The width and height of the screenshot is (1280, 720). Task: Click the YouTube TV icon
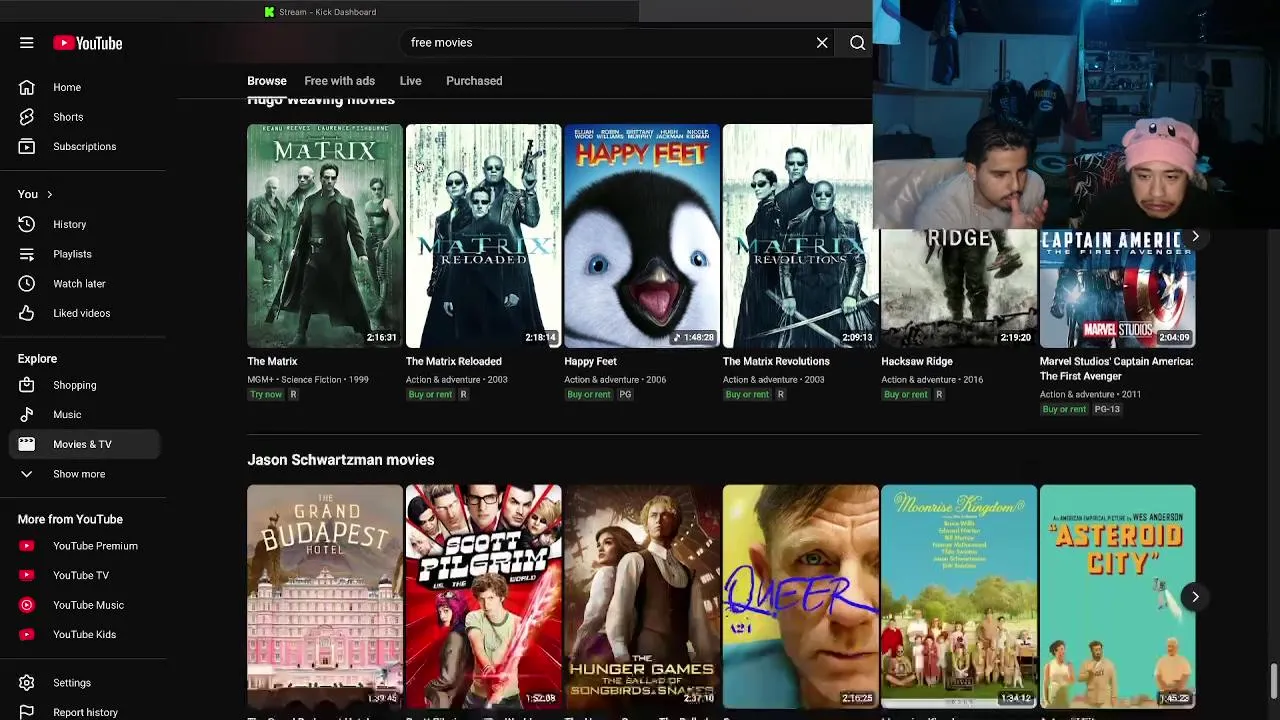click(27, 575)
